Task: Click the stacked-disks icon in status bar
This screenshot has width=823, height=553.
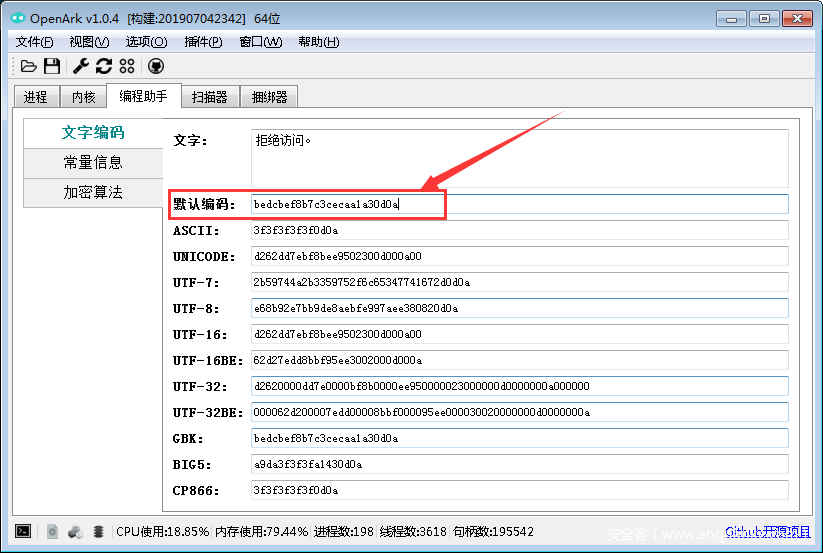Action: tap(98, 532)
